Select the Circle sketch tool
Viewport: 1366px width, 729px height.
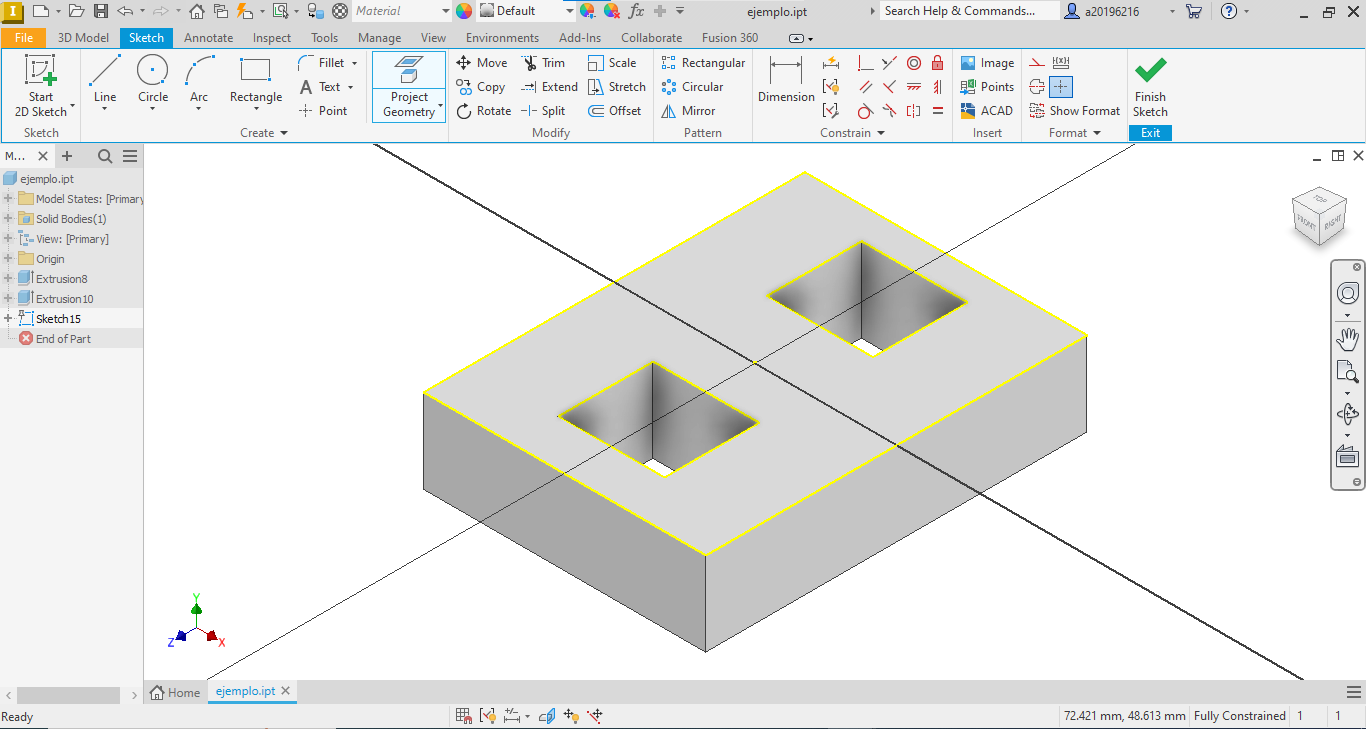coord(153,81)
